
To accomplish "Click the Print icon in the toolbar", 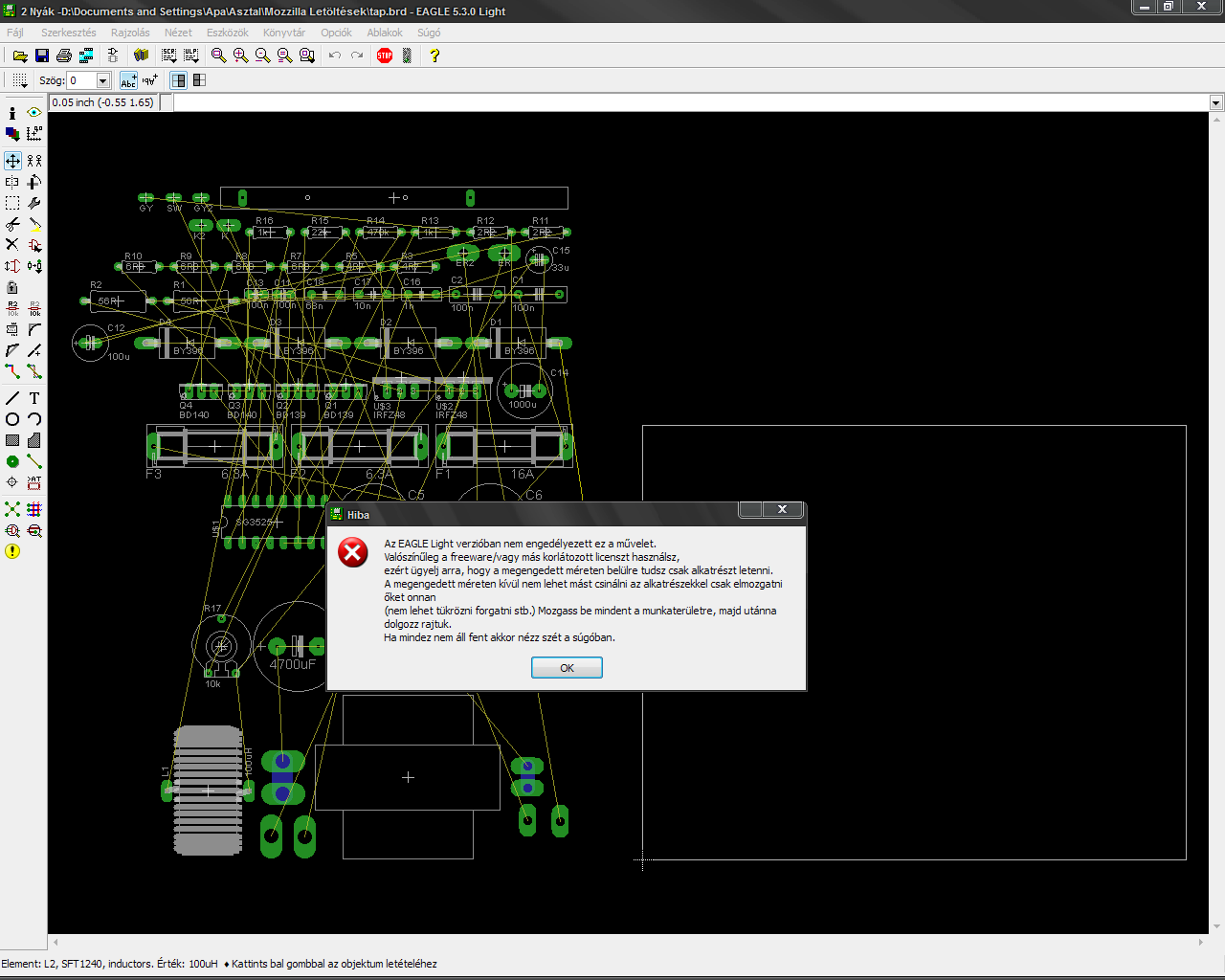I will tap(64, 56).
